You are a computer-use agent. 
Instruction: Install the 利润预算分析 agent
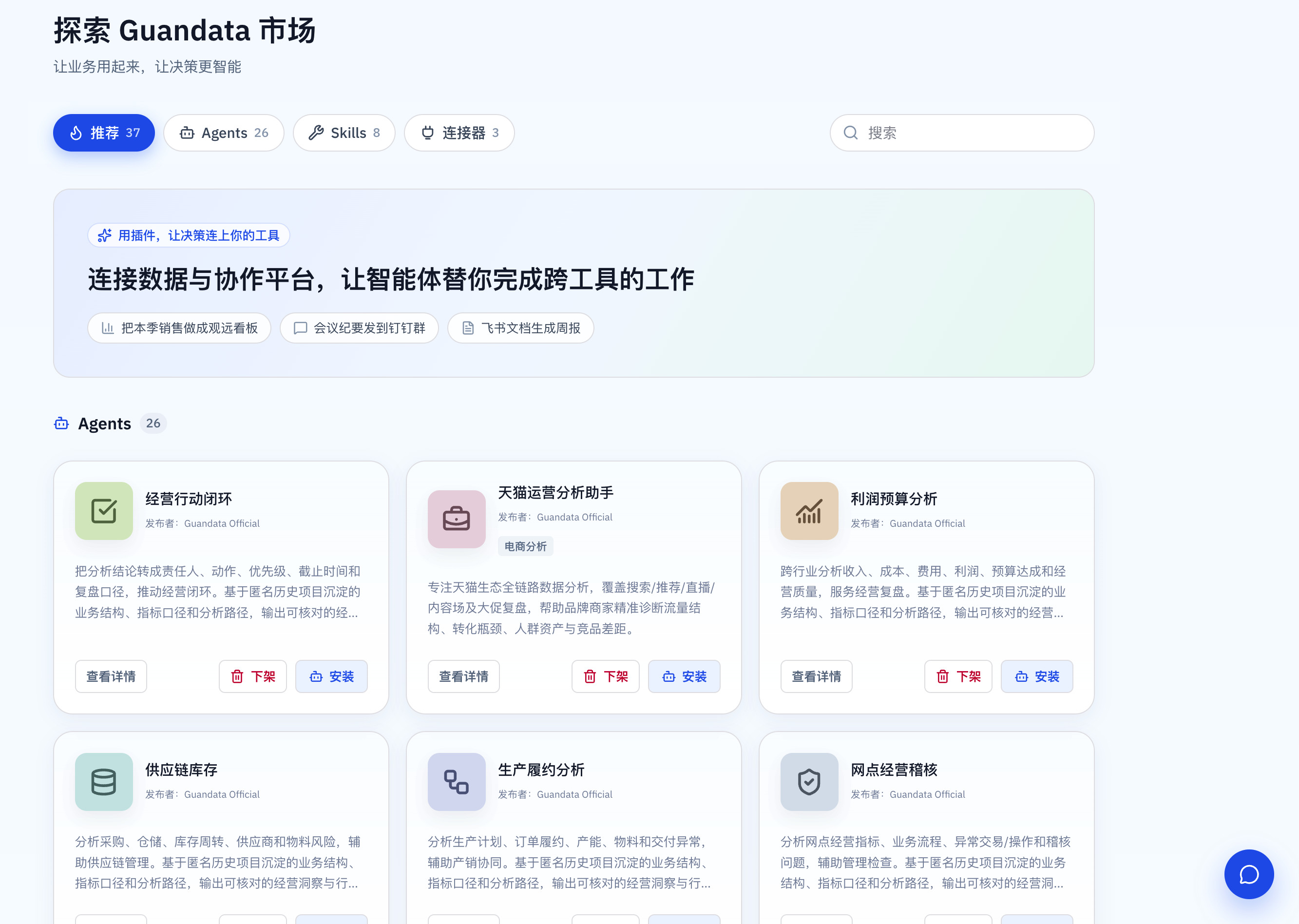[1037, 676]
